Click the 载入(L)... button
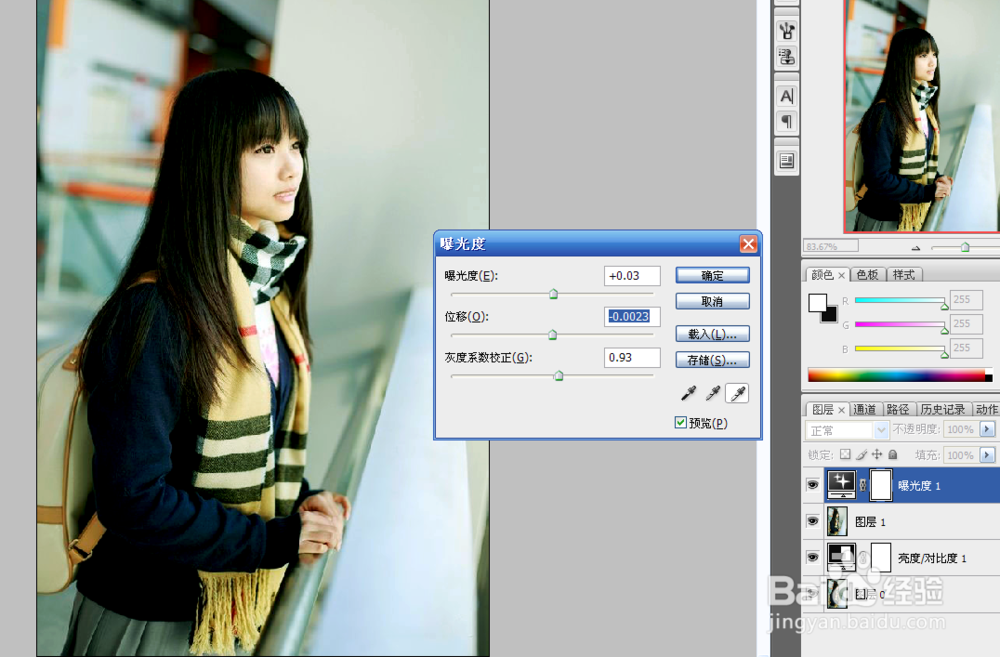 (x=712, y=334)
